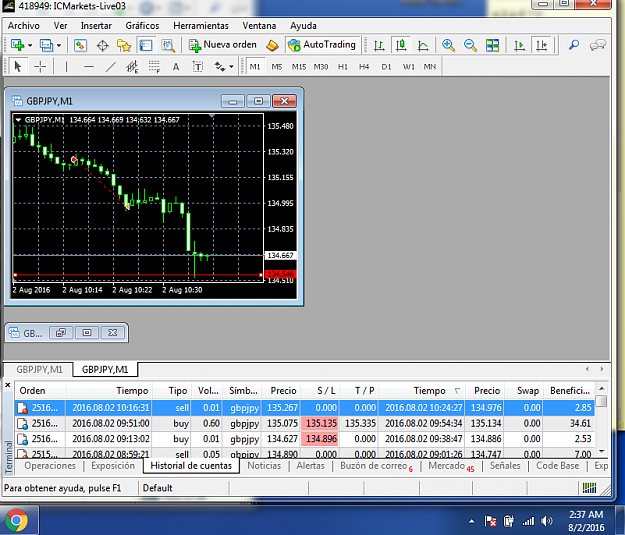Select the M1 timeframe
625x535 pixels.
[255, 67]
